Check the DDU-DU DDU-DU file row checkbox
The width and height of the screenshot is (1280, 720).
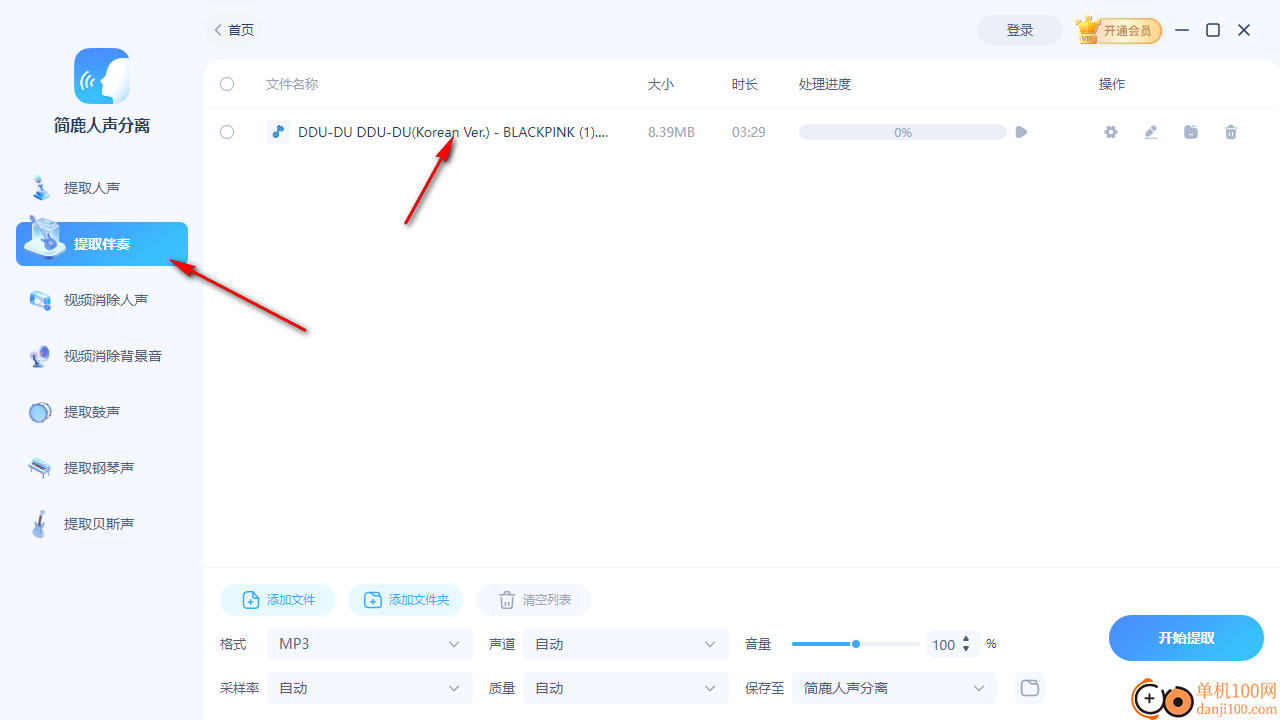(x=227, y=132)
